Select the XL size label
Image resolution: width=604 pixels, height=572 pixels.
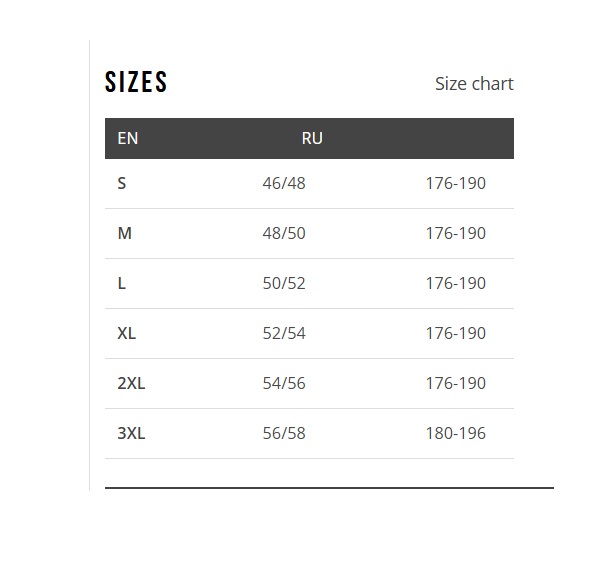click(x=127, y=333)
